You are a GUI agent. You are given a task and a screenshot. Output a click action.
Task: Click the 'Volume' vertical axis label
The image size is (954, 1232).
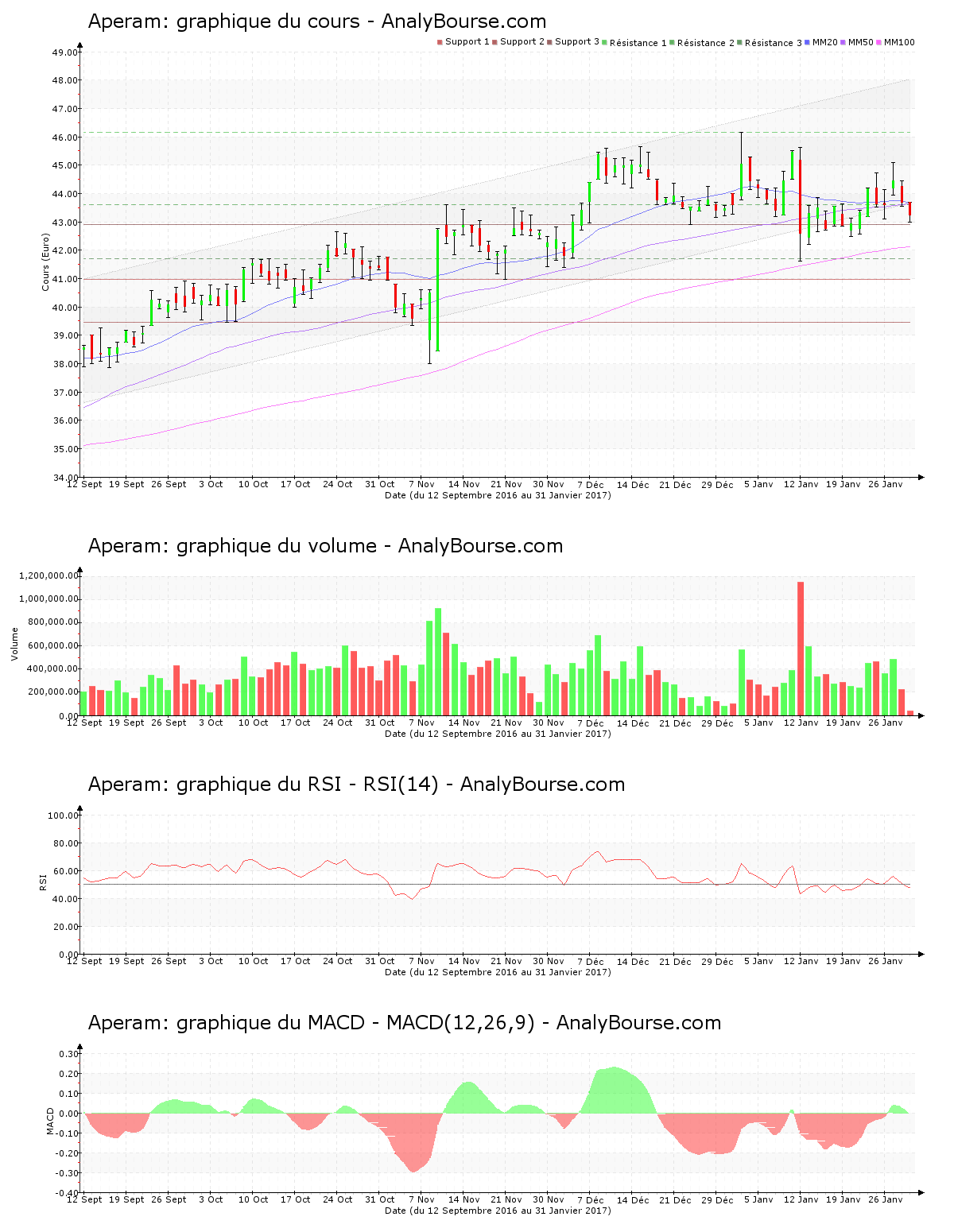[x=14, y=644]
